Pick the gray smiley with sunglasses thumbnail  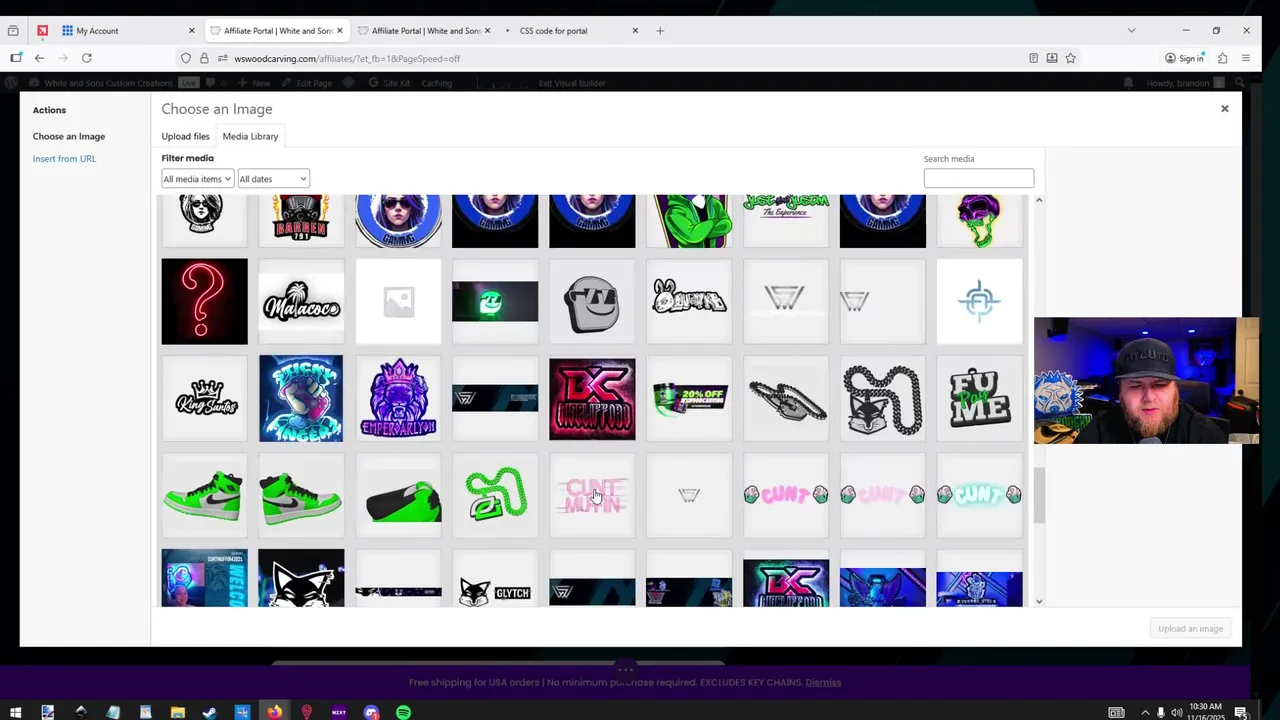coord(592,302)
